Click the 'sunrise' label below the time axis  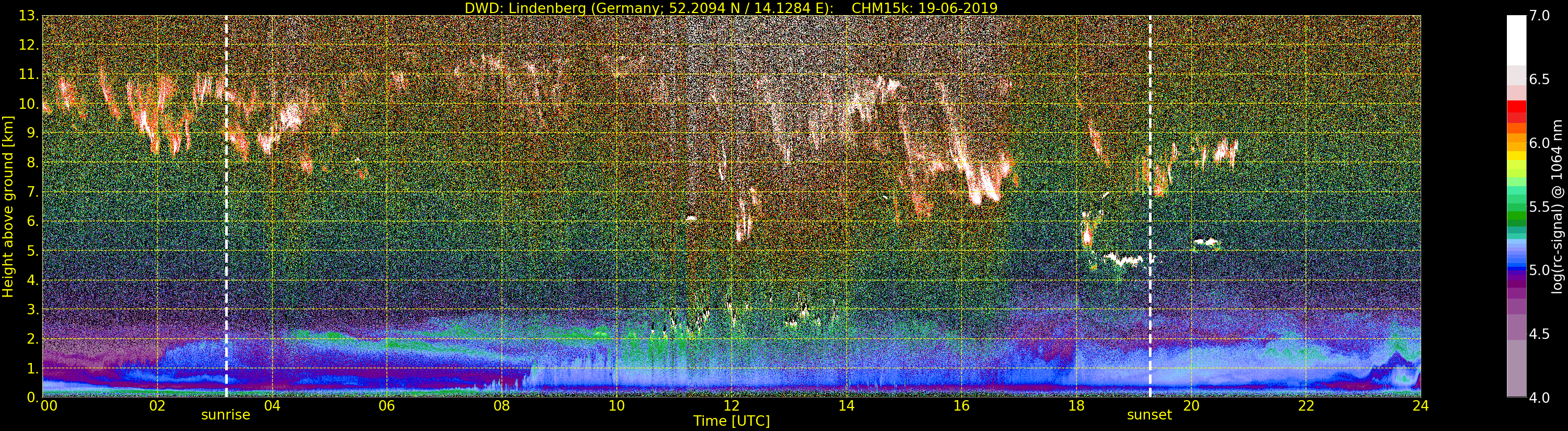[x=226, y=415]
